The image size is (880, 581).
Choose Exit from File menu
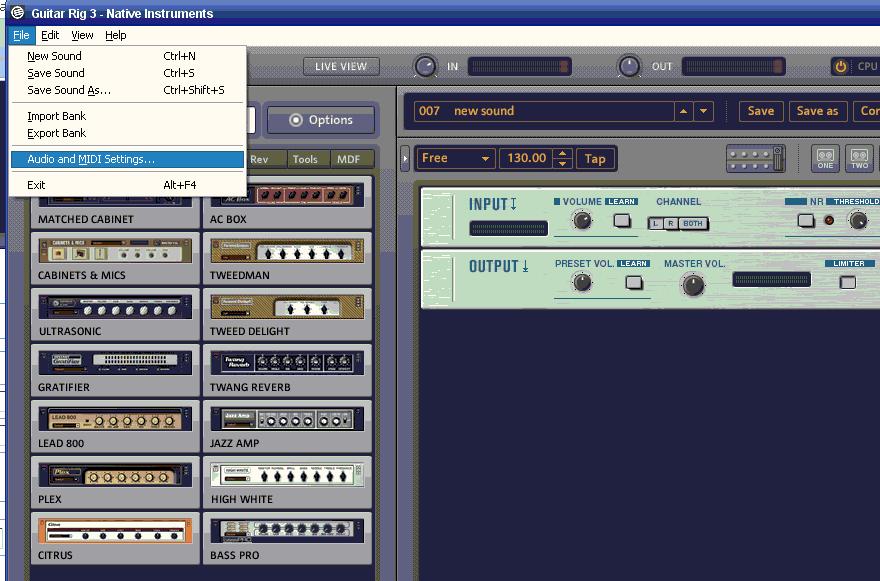(x=127, y=185)
